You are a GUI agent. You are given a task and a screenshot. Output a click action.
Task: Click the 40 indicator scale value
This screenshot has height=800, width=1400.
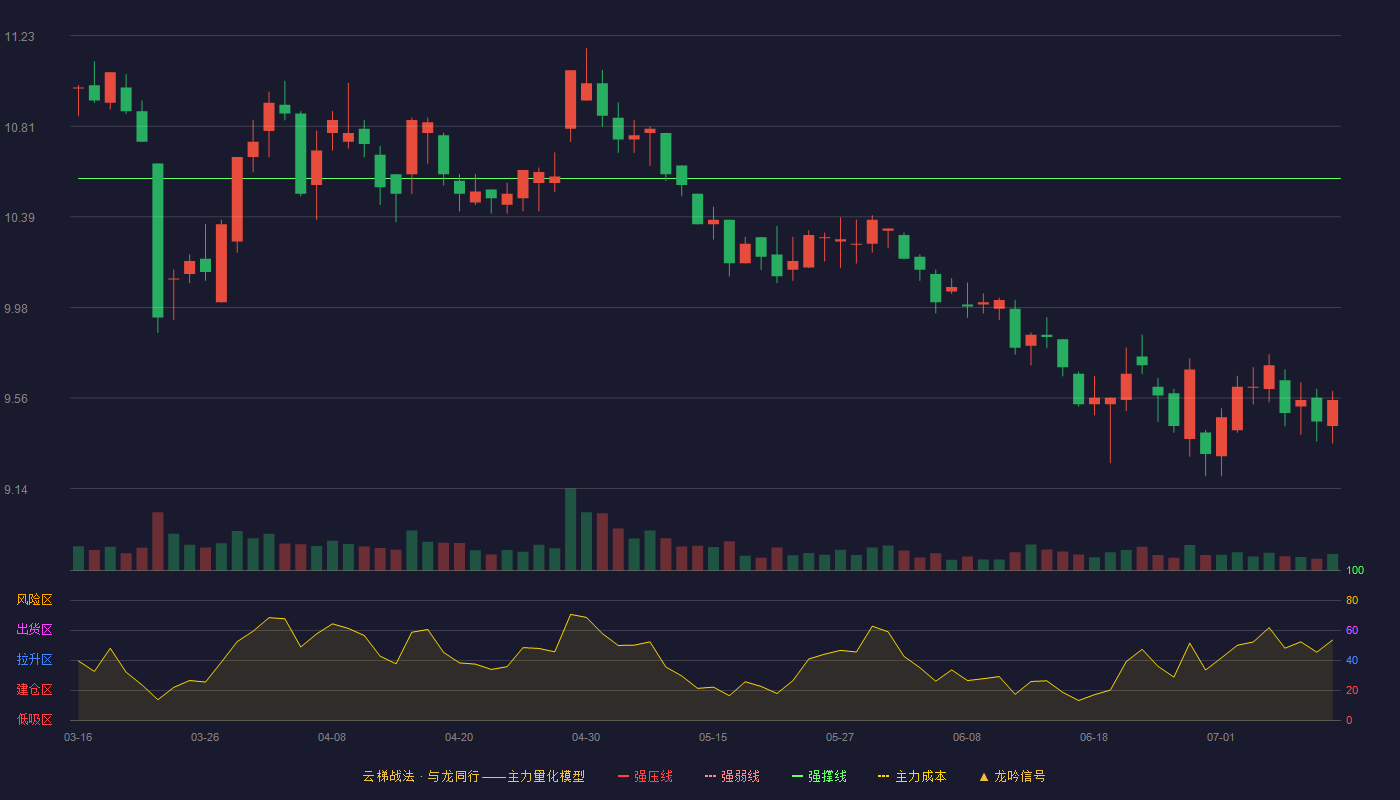1352,660
